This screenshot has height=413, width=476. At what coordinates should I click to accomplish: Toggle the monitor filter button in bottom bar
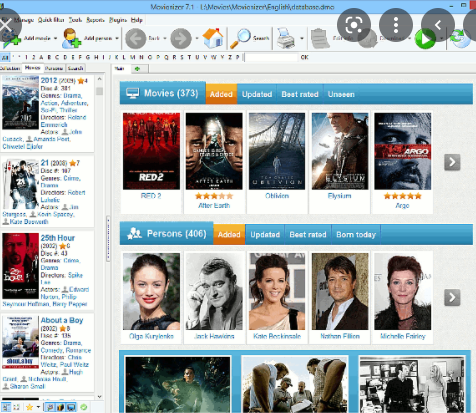click(x=71, y=407)
